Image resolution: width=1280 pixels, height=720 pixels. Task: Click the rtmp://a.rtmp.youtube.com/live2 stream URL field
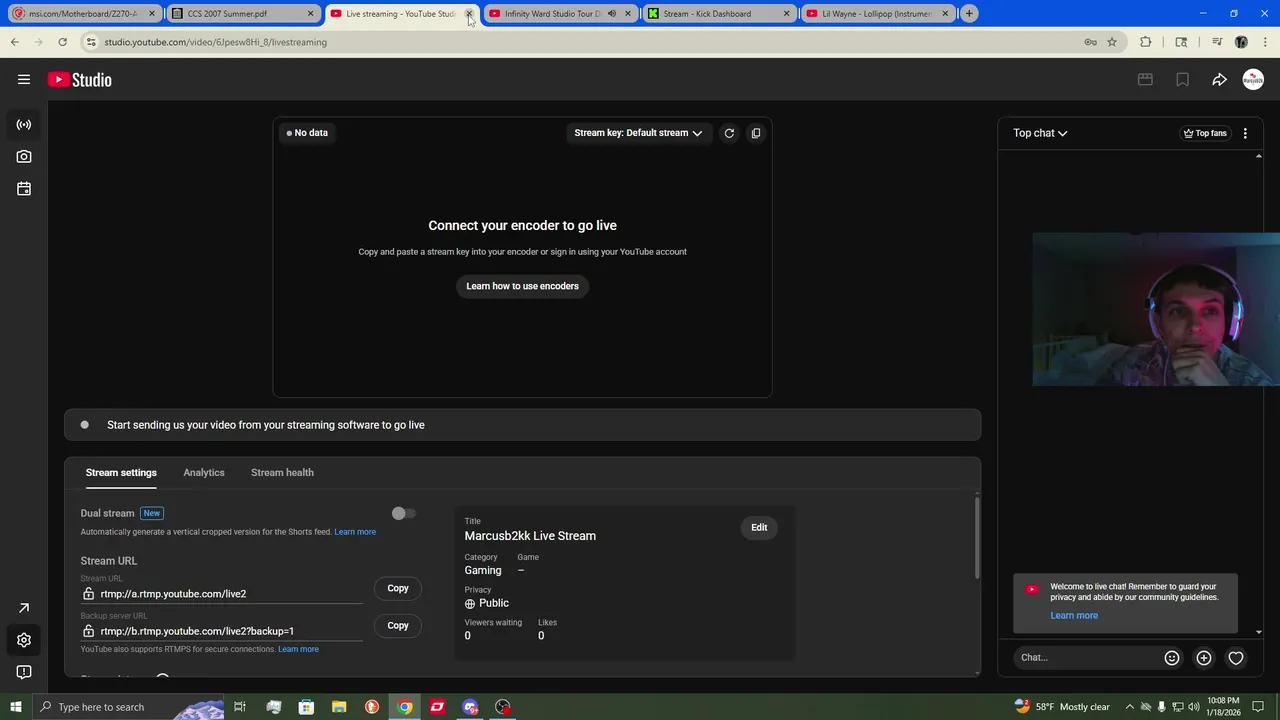click(x=222, y=594)
